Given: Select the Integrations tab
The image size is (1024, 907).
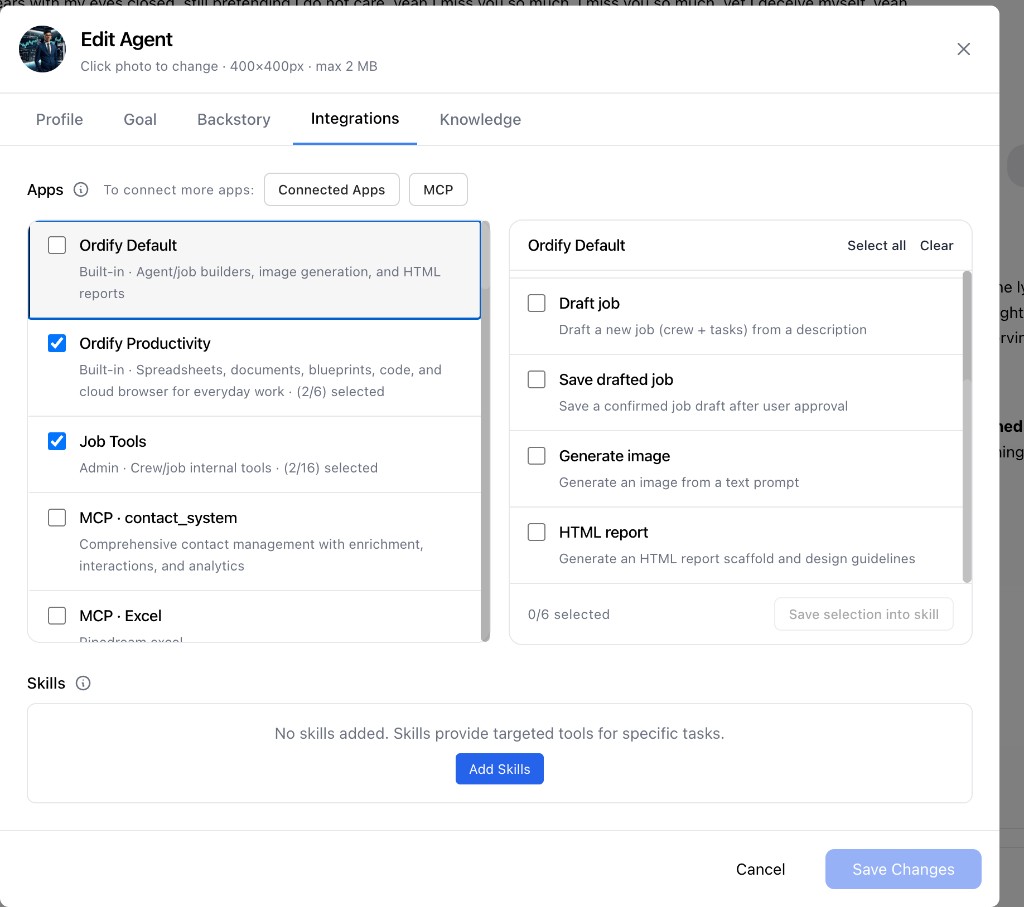Looking at the screenshot, I should (355, 119).
